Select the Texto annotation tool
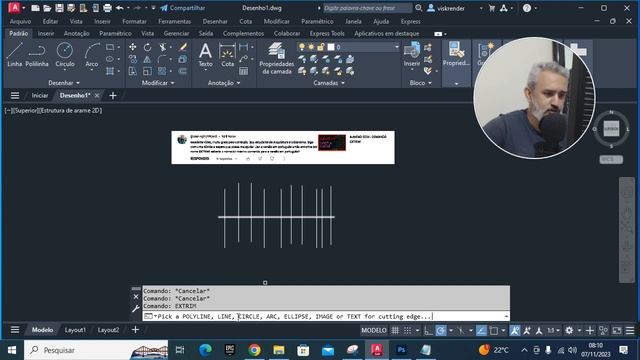This screenshot has width=640, height=360. (x=205, y=55)
